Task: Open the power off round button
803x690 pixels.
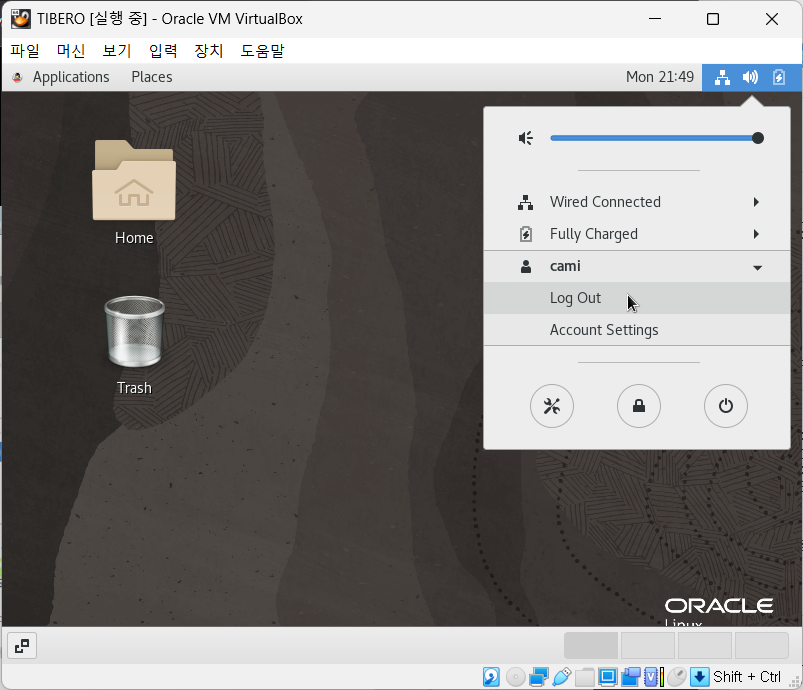Action: [726, 406]
